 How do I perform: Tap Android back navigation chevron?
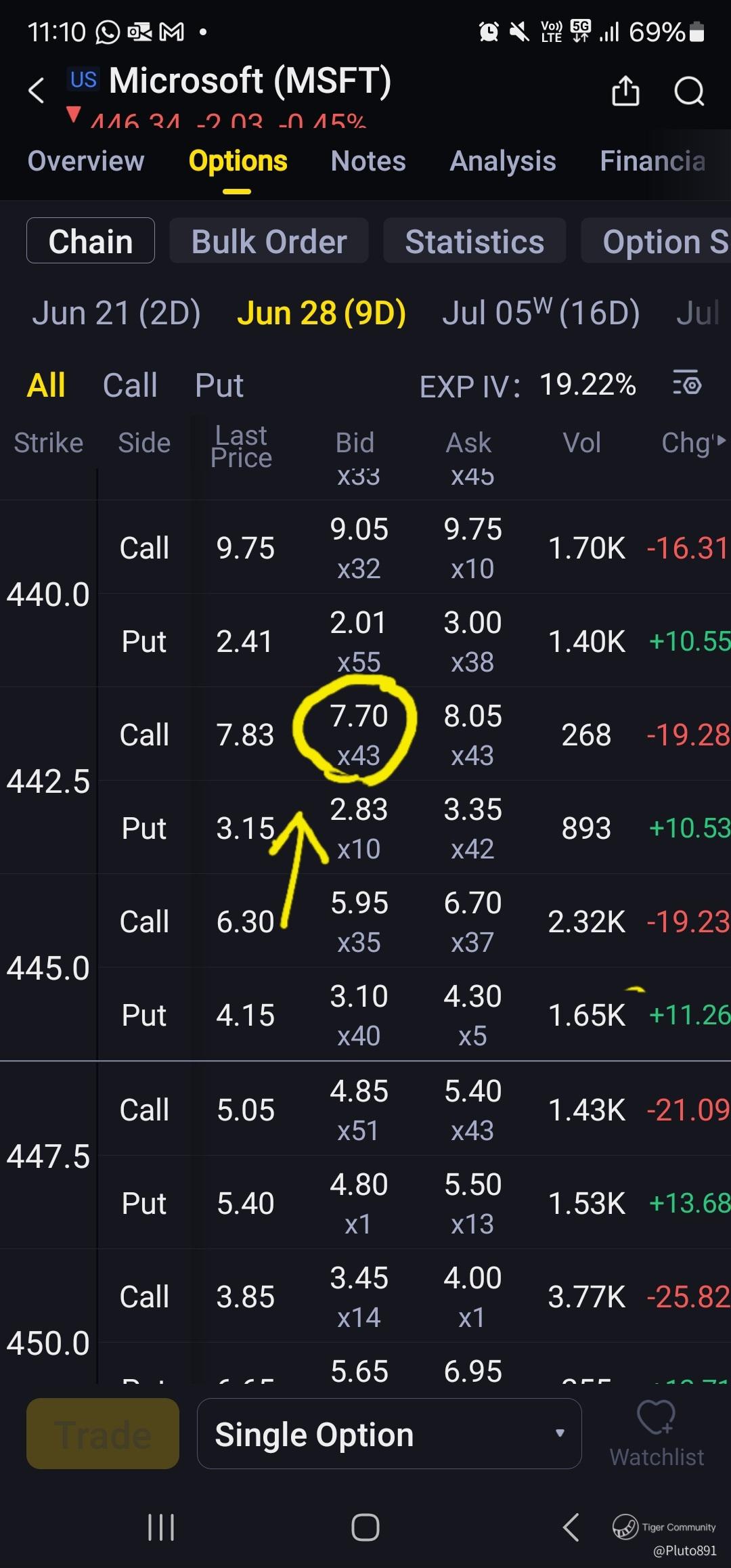coord(571,1527)
